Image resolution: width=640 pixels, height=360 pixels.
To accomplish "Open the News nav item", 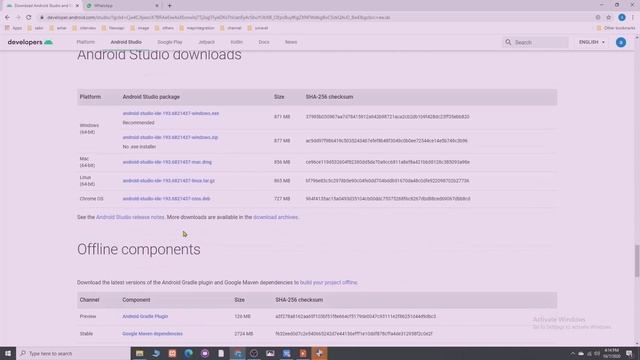I will (291, 42).
